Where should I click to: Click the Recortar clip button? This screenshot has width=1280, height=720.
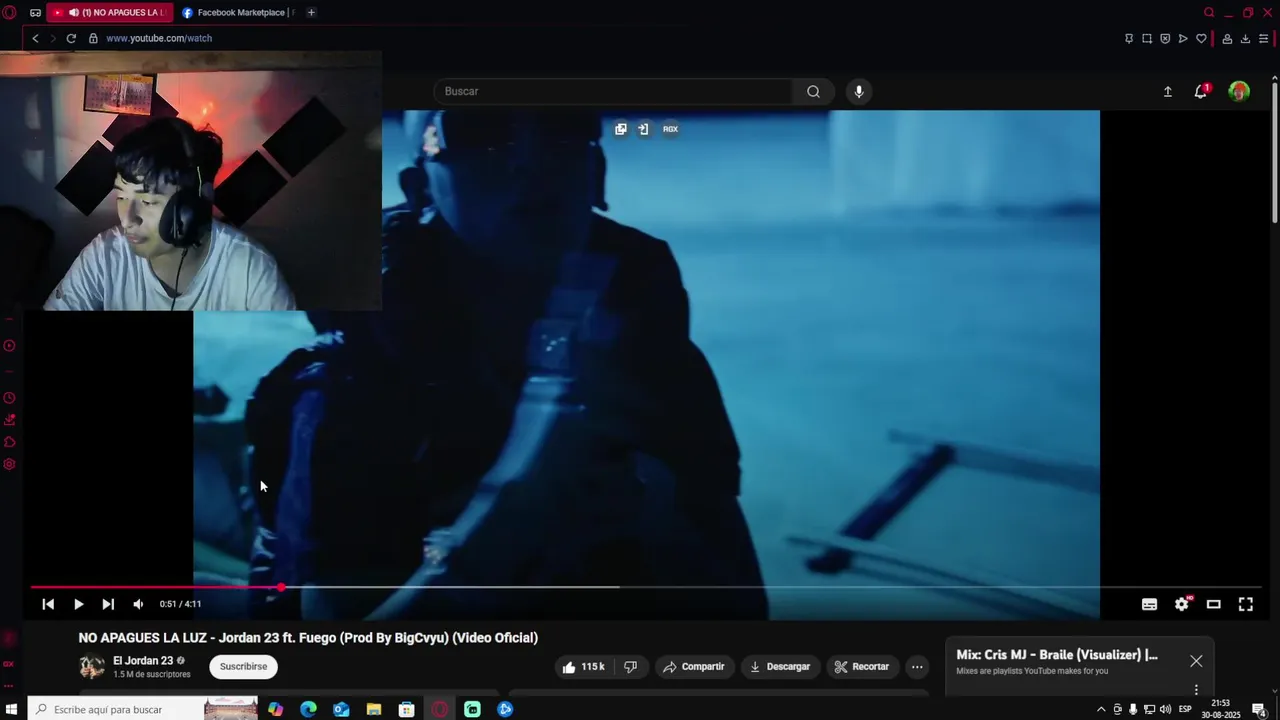862,667
